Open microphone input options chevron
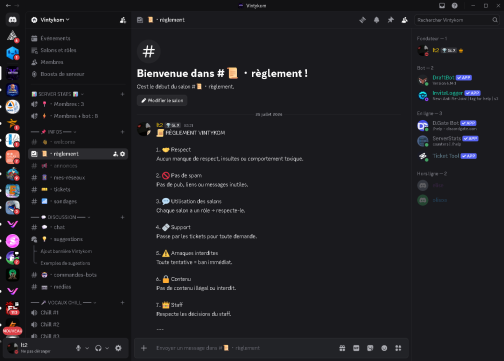Screen dimensions: 504x361 pos(87,348)
